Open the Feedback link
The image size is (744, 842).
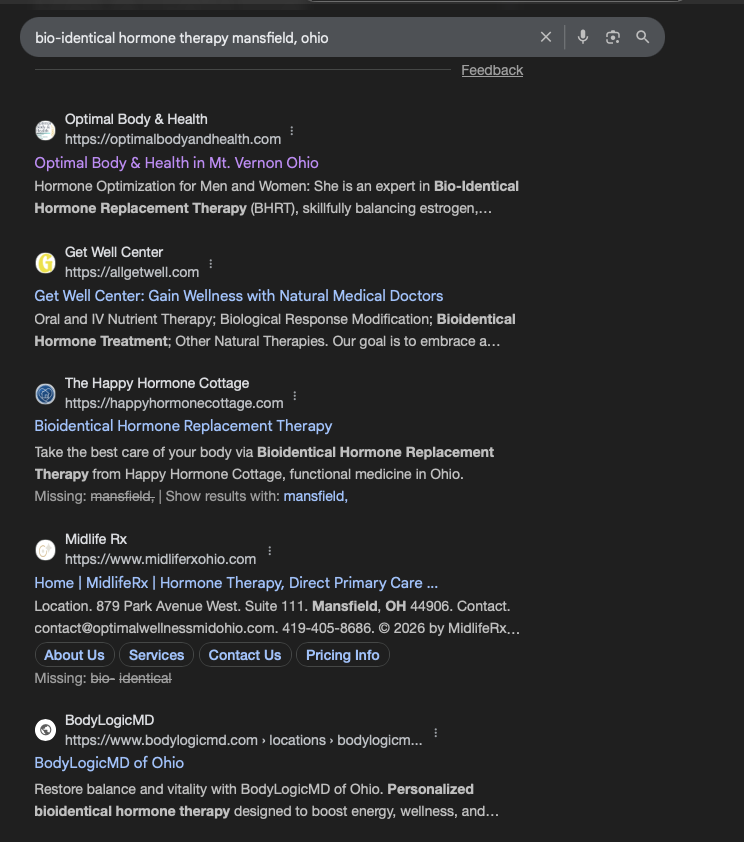(x=491, y=70)
